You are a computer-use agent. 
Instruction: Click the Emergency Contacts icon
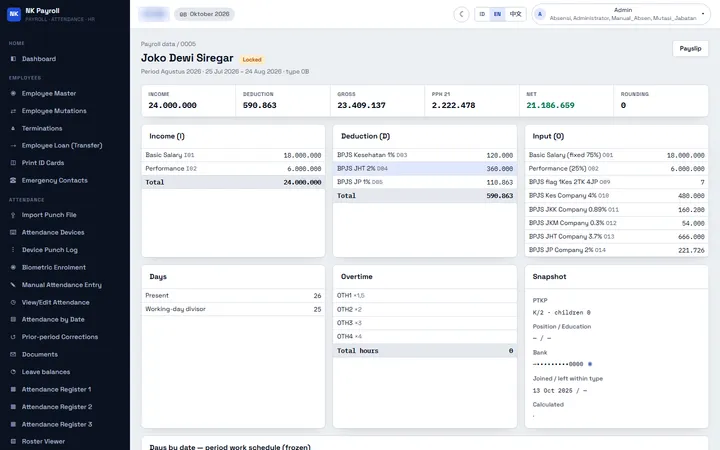click(13, 180)
